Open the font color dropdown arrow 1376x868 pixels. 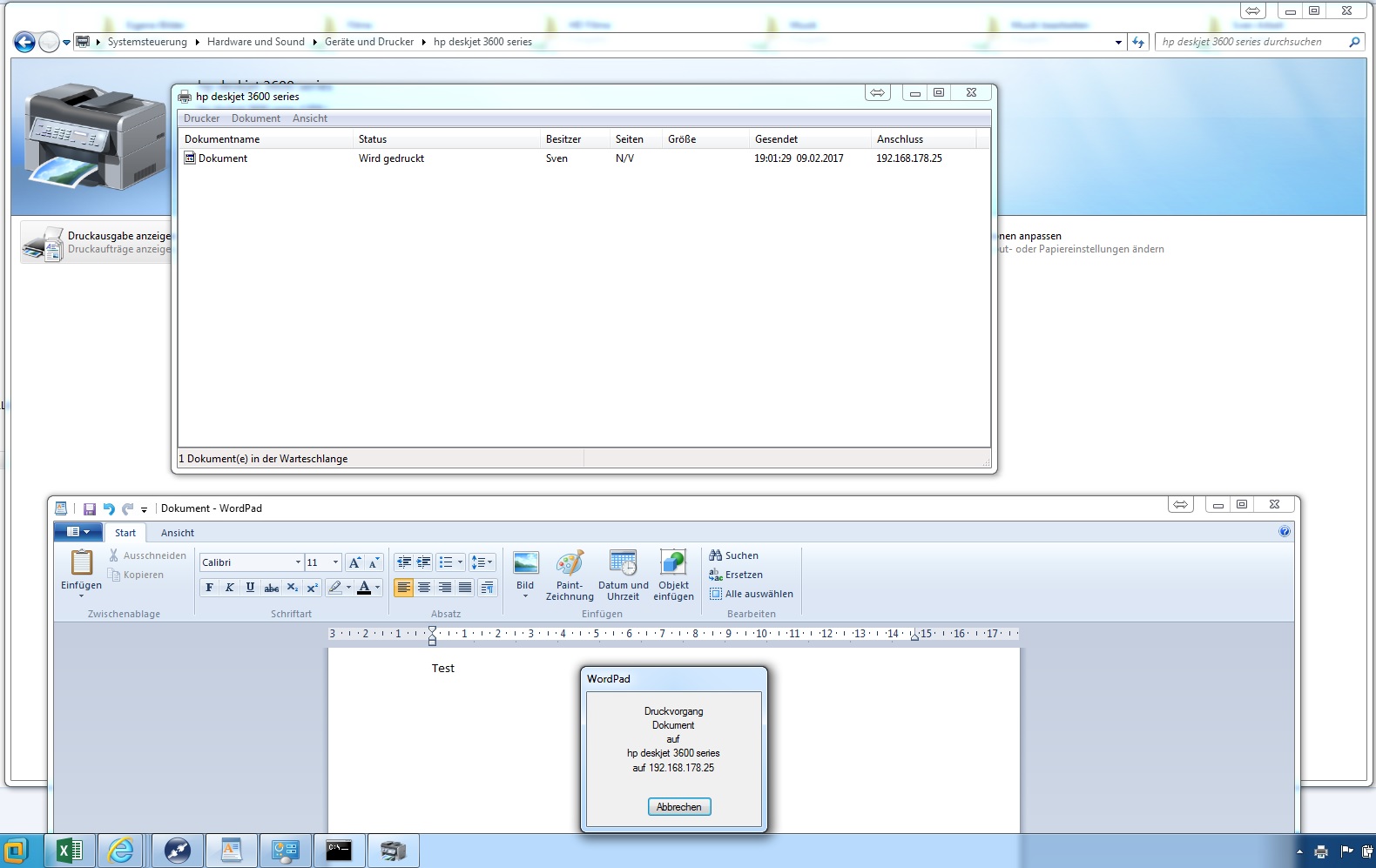[x=377, y=588]
